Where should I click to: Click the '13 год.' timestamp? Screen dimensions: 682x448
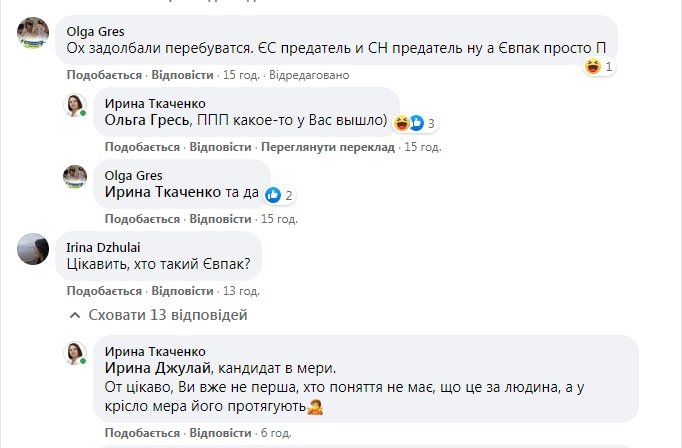(x=241, y=291)
